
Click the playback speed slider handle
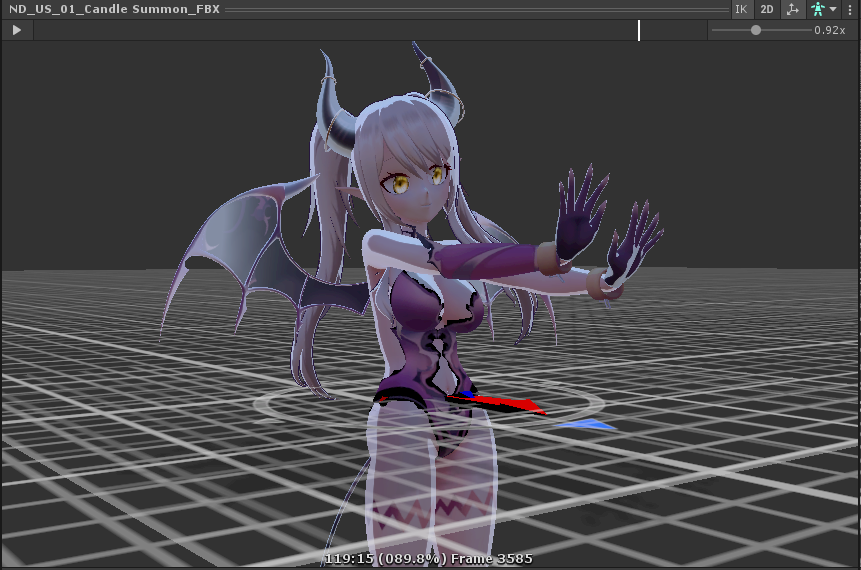756,30
